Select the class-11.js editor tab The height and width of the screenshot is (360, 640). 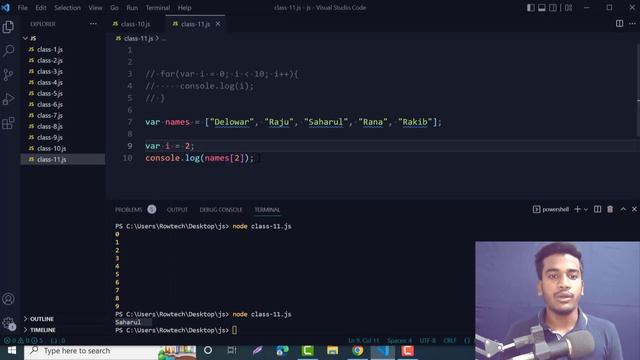click(196, 24)
